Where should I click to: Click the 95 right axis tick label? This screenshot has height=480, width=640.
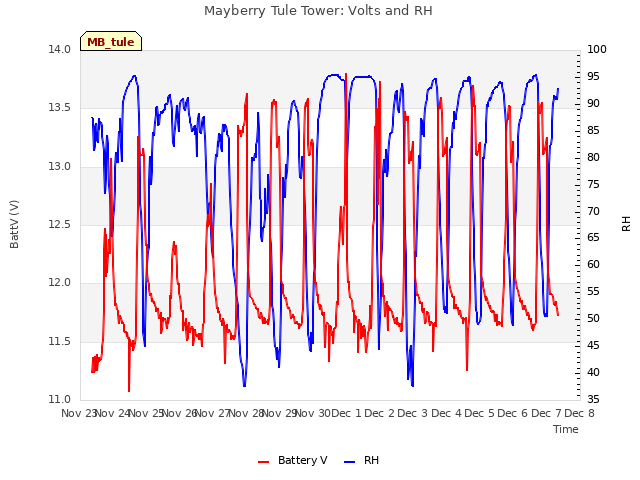[x=593, y=77]
